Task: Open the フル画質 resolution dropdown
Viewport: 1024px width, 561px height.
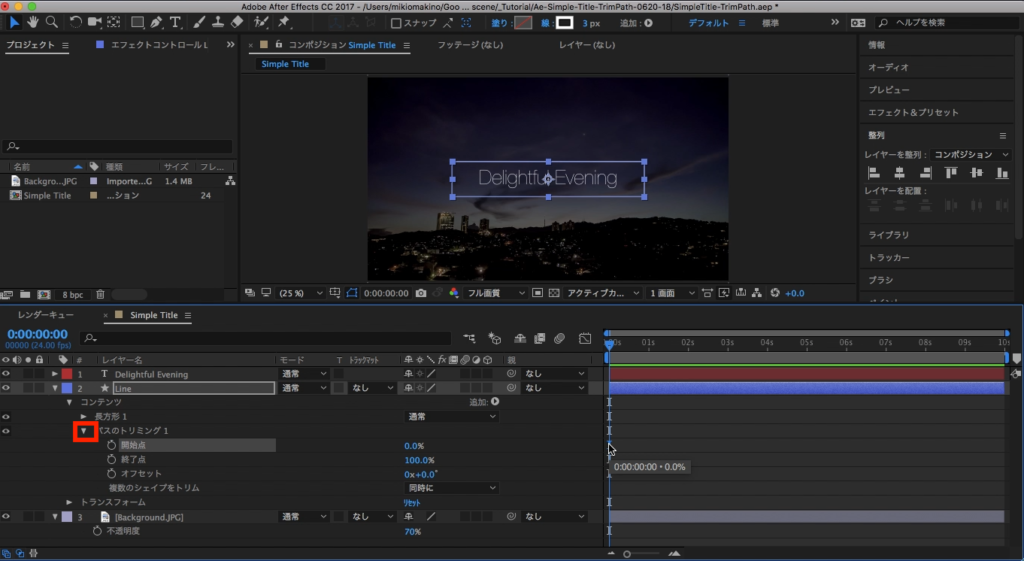Action: (x=497, y=293)
